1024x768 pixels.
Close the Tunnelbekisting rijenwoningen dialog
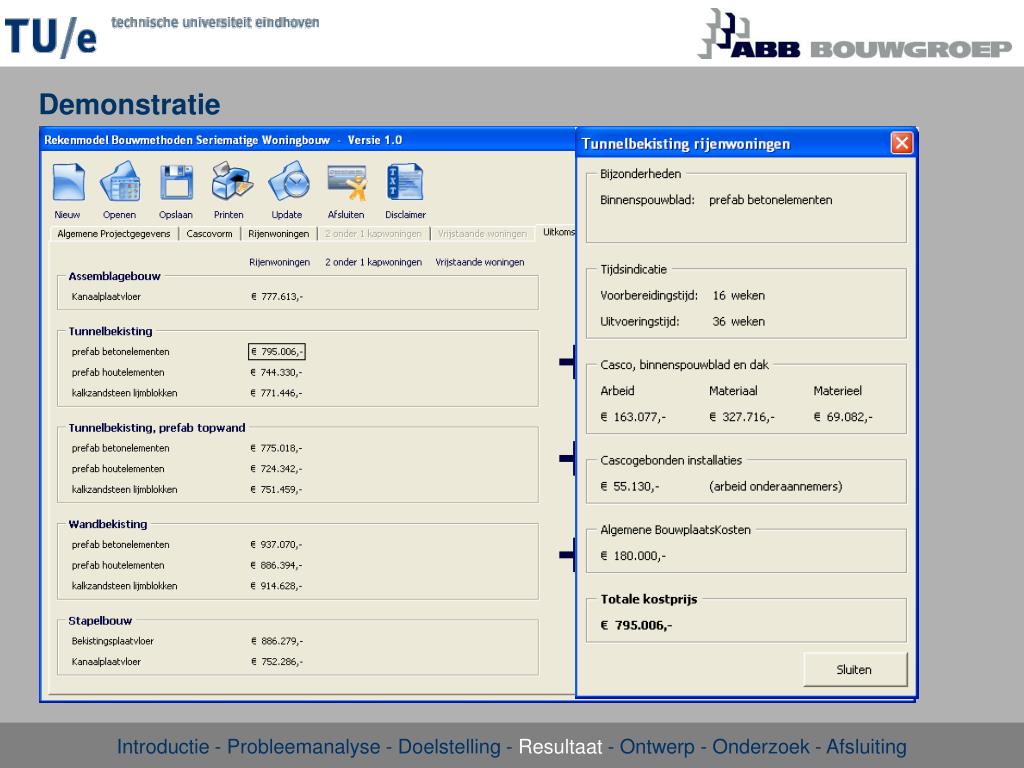(x=901, y=143)
